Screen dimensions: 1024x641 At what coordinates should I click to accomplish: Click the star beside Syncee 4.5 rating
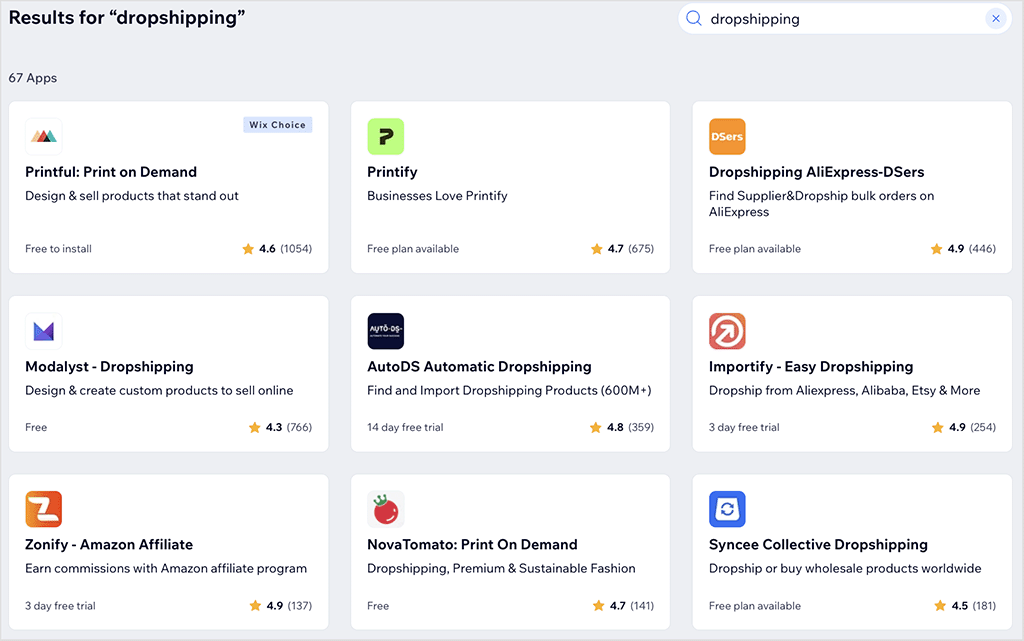tap(940, 606)
